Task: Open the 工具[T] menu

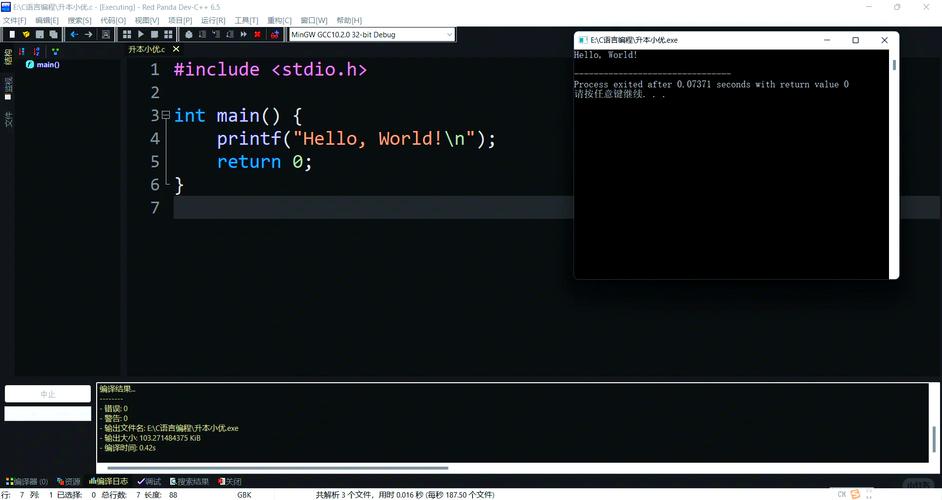Action: pos(246,20)
